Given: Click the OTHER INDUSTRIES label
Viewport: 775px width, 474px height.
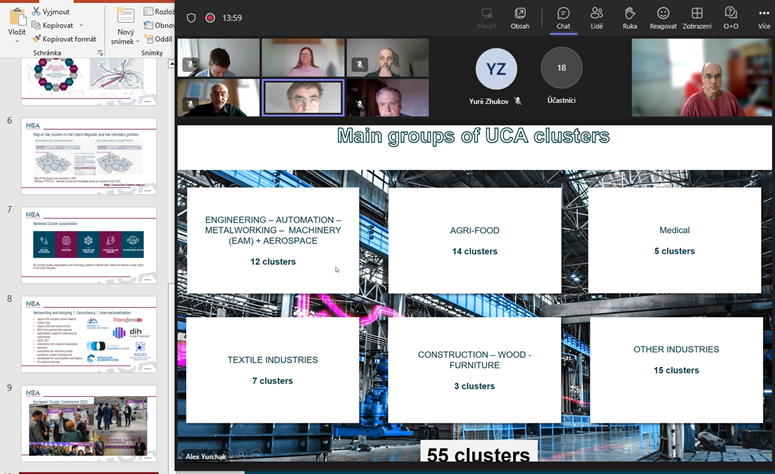Looking at the screenshot, I should 676,349.
